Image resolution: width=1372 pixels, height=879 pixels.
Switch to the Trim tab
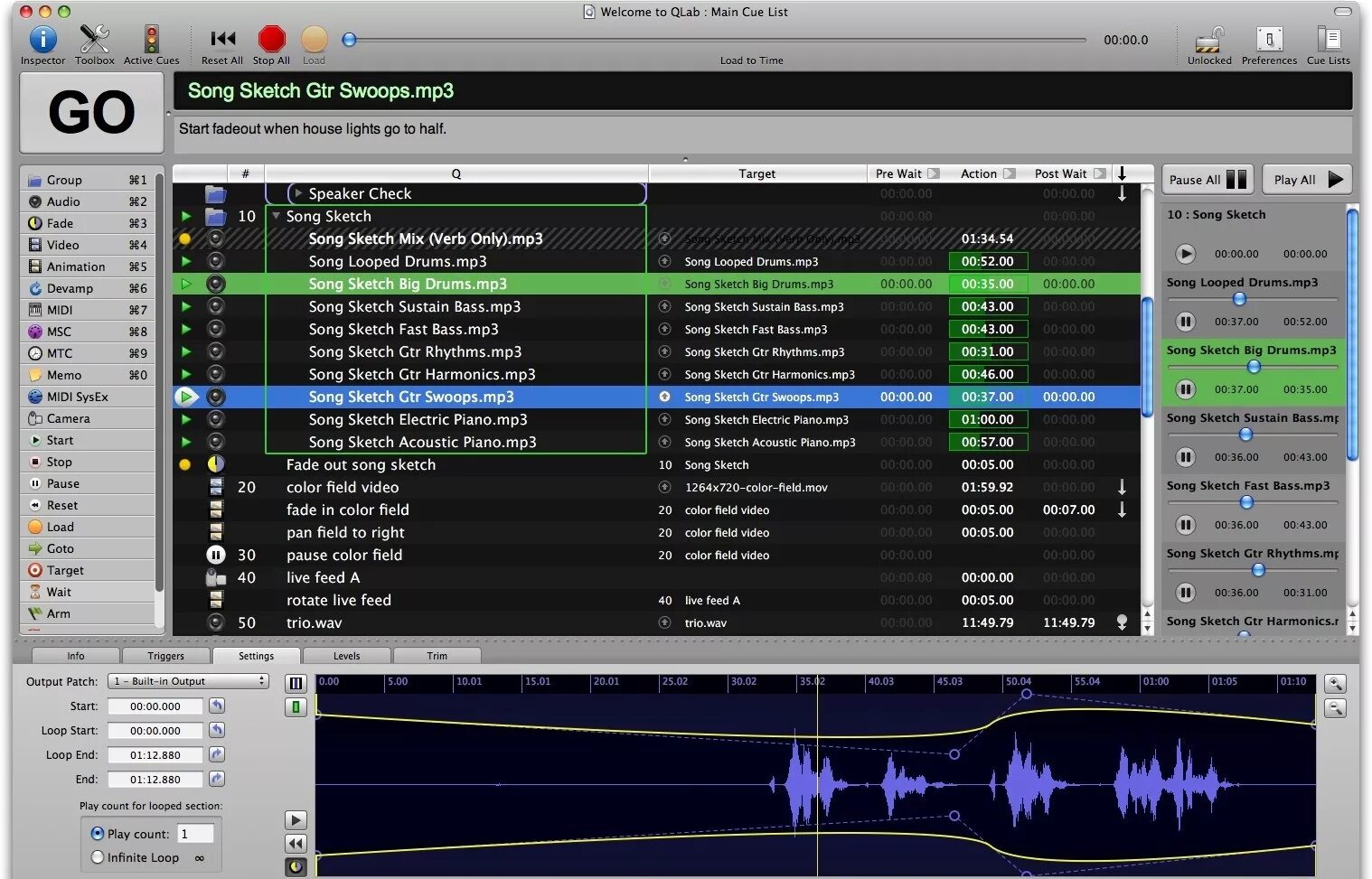point(437,656)
